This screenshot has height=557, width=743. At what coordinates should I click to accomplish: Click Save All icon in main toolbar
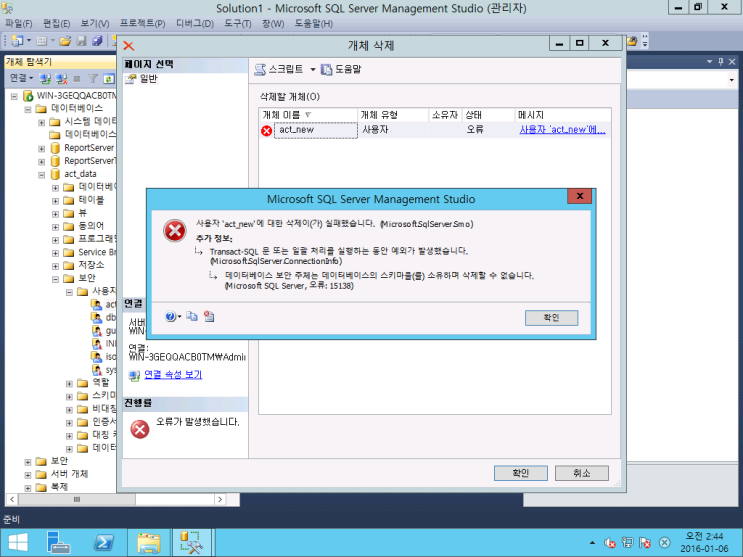click(97, 41)
